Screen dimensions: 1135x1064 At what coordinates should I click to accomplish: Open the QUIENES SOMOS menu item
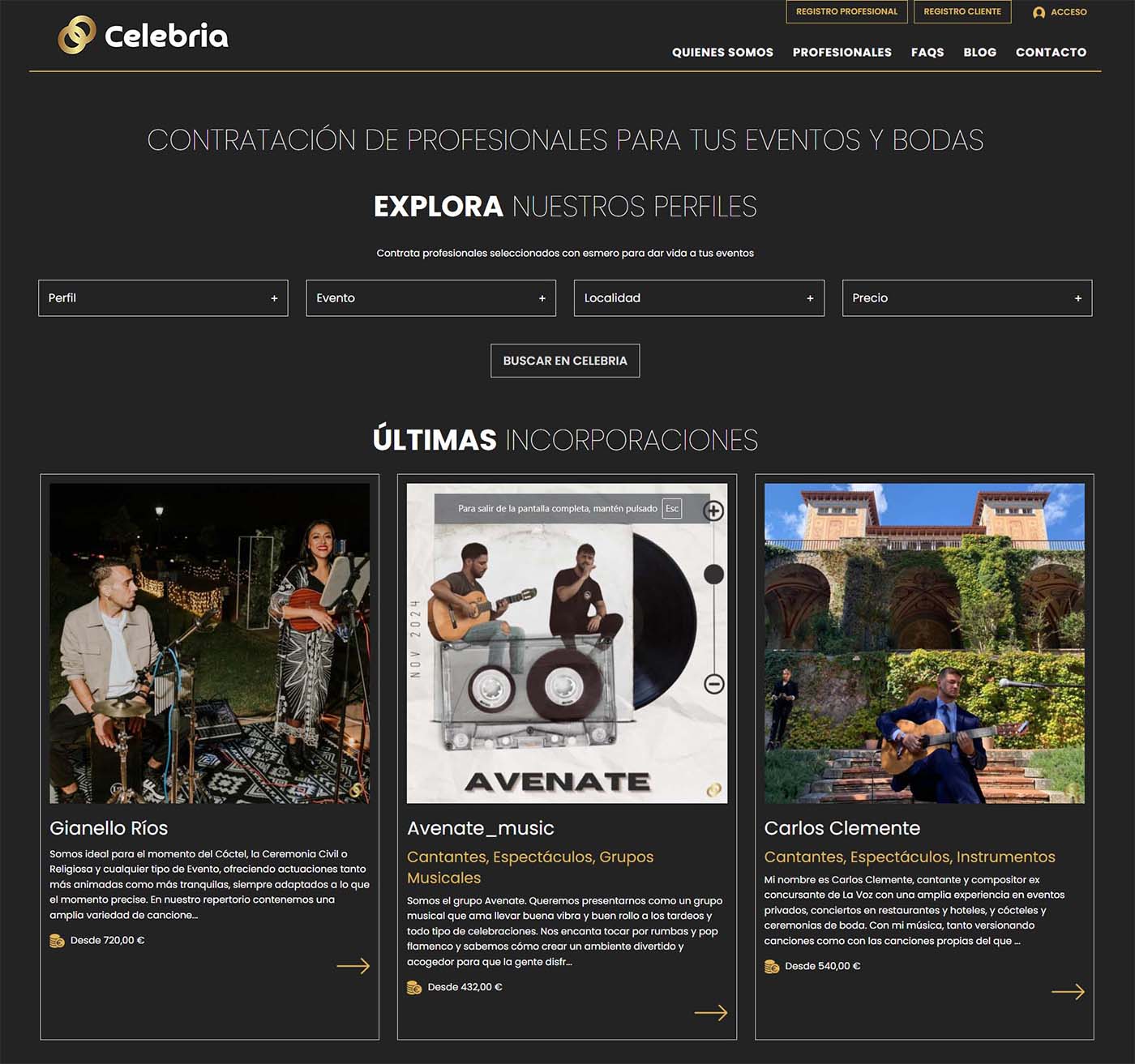[x=722, y=52]
